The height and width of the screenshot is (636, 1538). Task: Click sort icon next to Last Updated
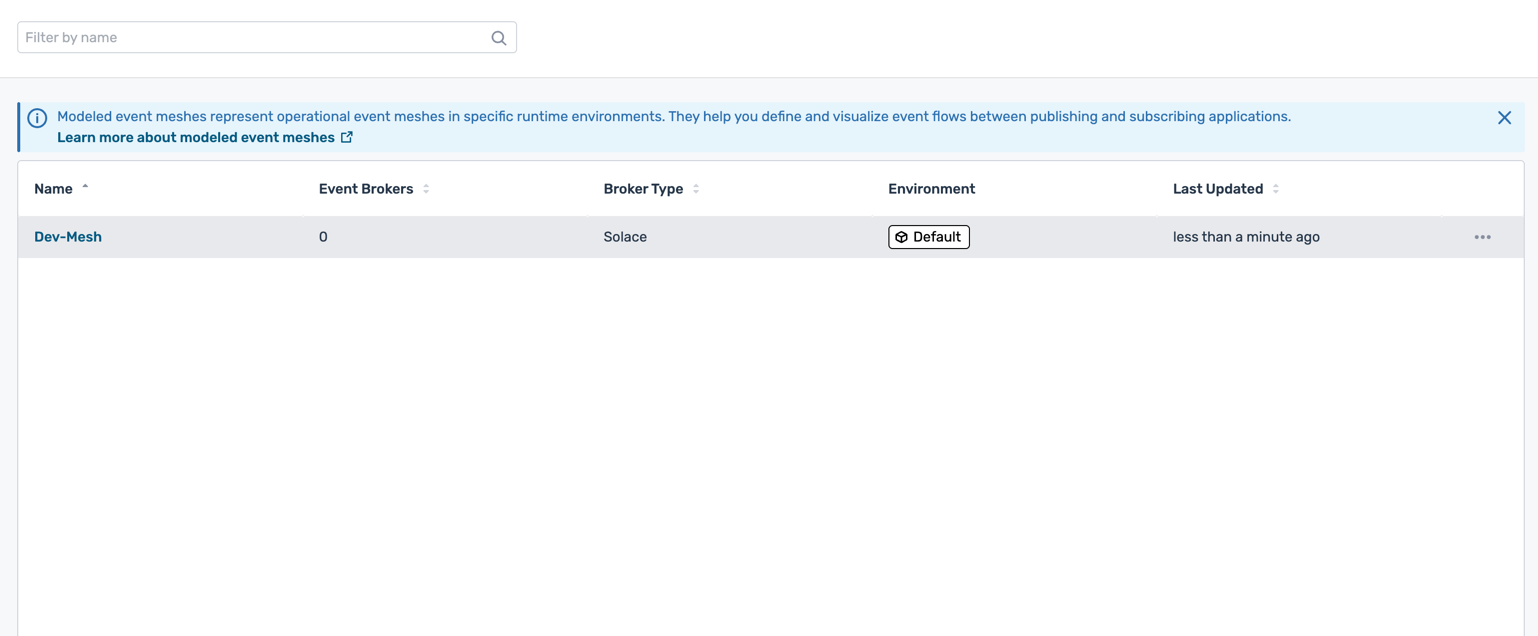pyautogui.click(x=1276, y=189)
